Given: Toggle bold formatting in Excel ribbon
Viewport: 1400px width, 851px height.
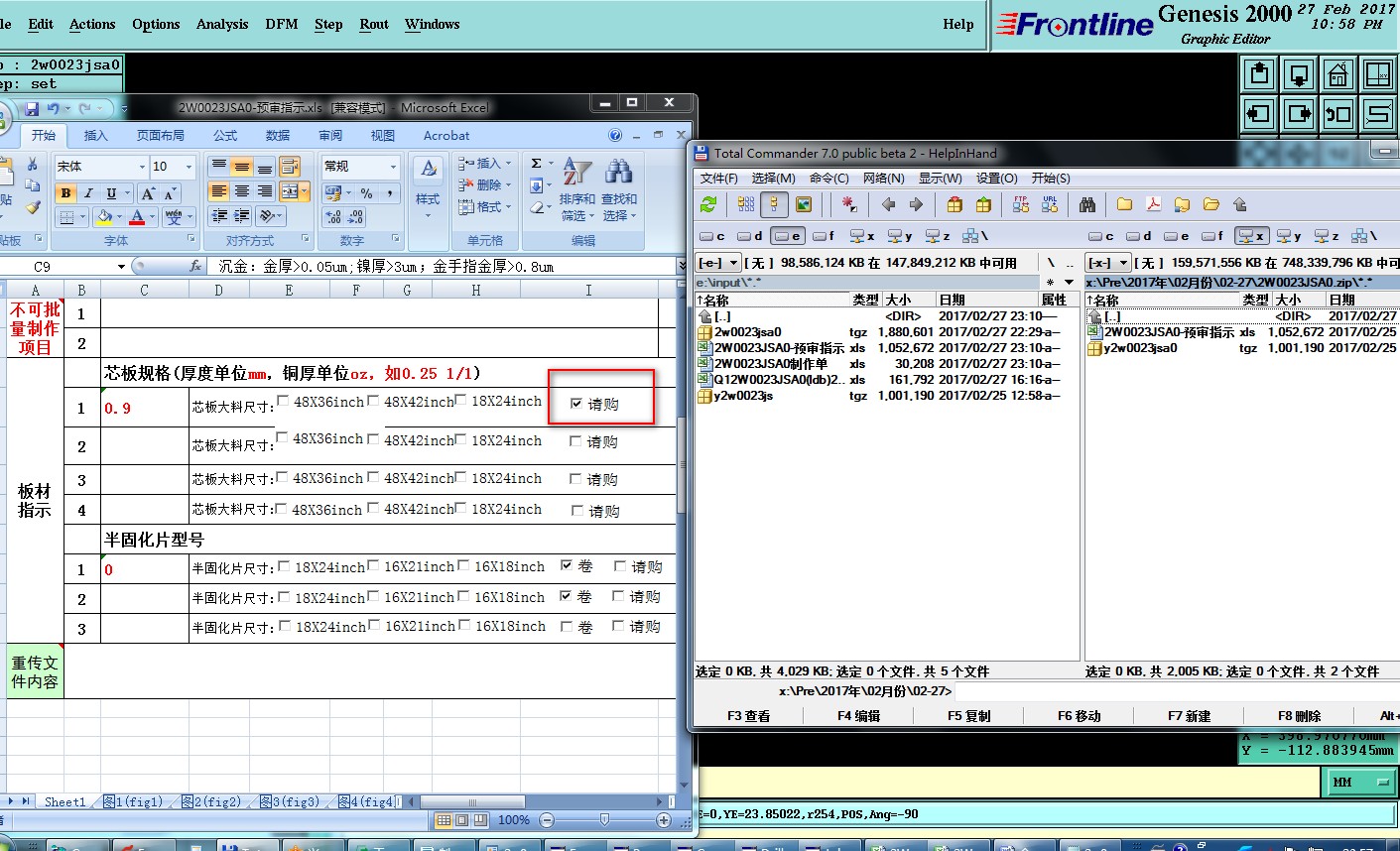Looking at the screenshot, I should [65, 193].
